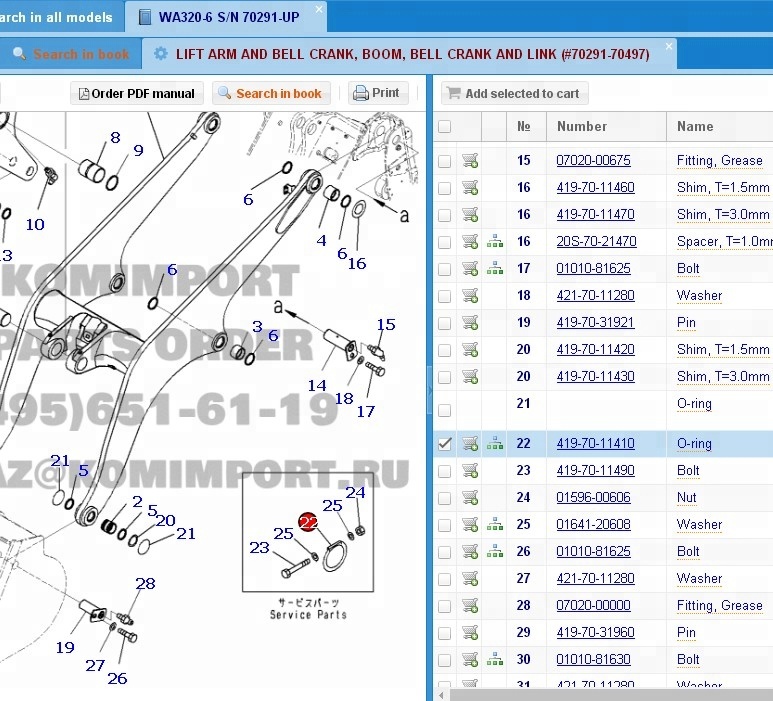This screenshot has width=773, height=701.
Task: Print the parts diagram
Action: [378, 93]
